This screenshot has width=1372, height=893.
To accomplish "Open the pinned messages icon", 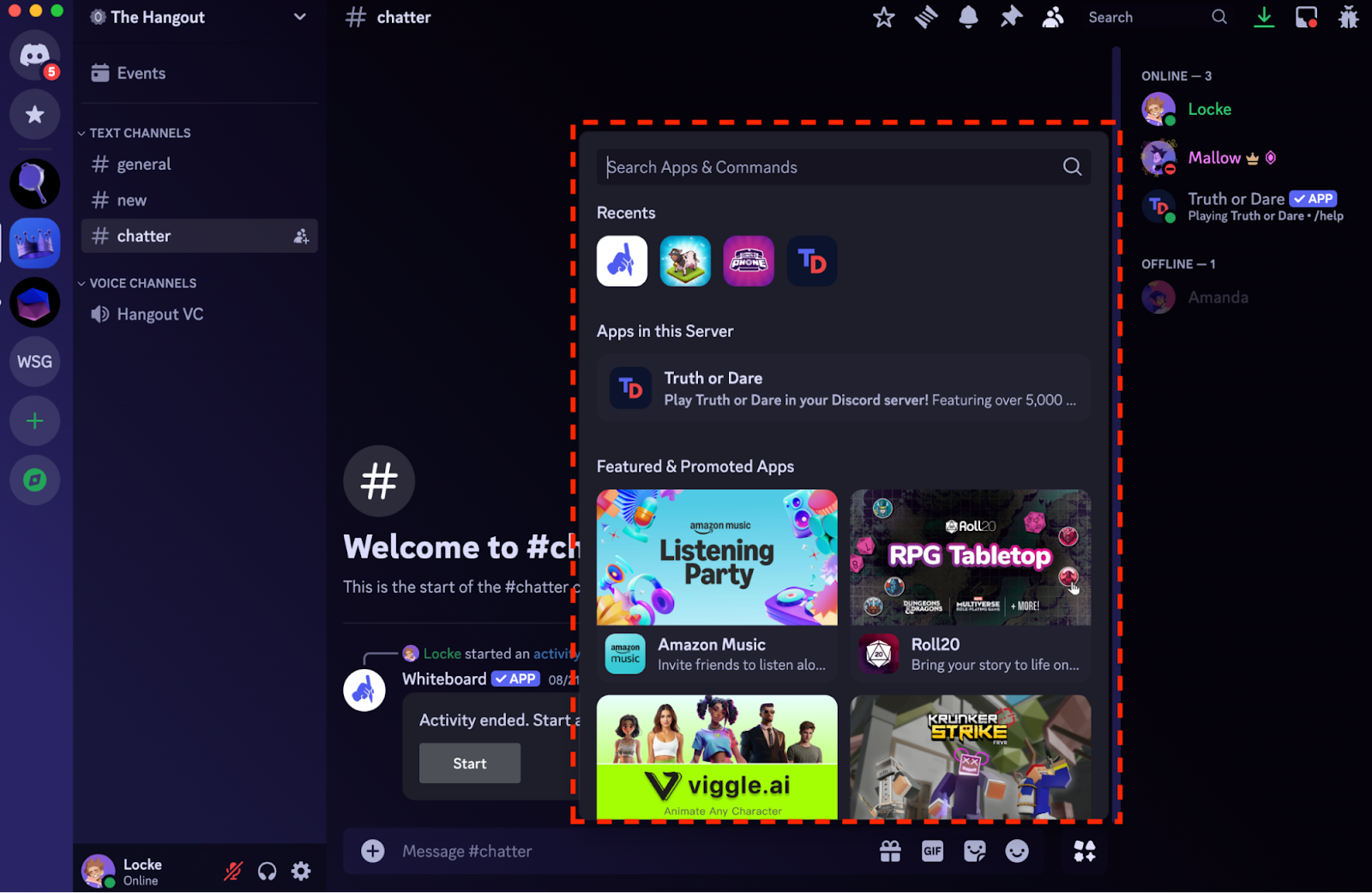I will pyautogui.click(x=1010, y=16).
